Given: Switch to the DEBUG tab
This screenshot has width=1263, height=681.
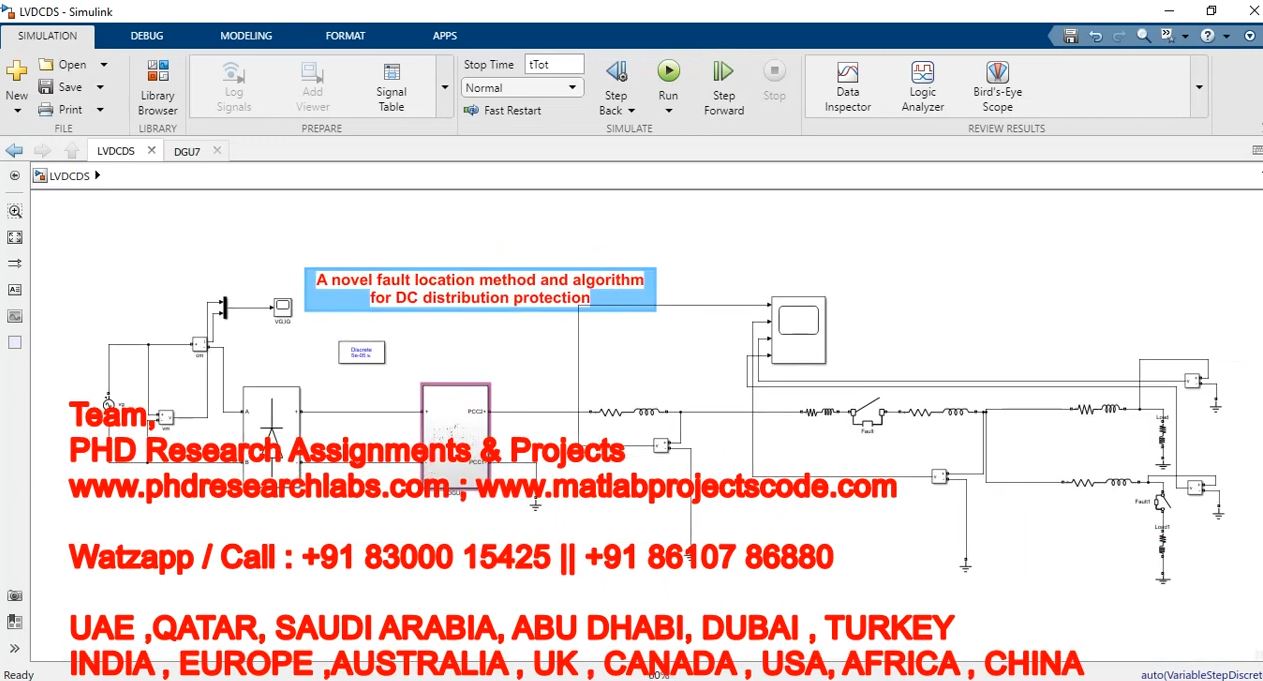Looking at the screenshot, I should click(147, 36).
